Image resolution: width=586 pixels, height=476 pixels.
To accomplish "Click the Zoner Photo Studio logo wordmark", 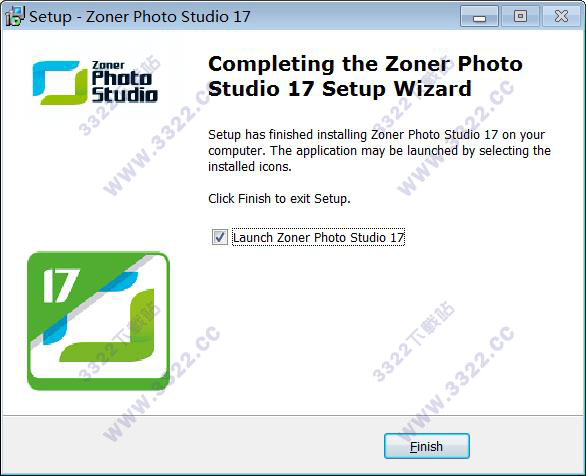I will 124,82.
